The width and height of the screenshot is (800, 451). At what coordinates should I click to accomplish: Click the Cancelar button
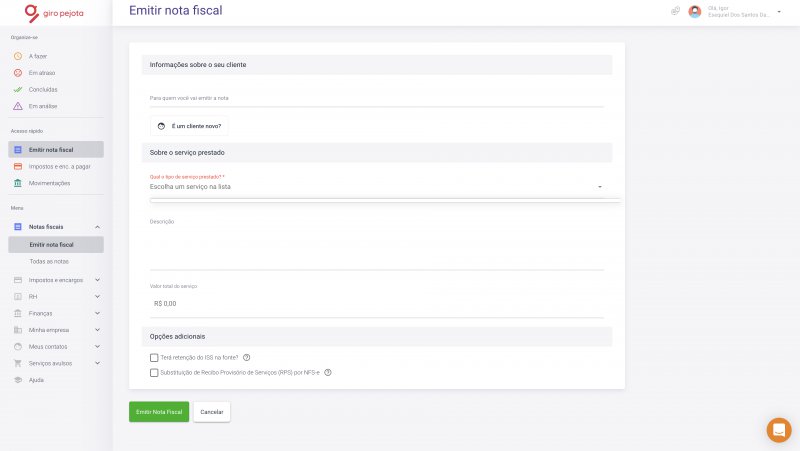coord(212,412)
